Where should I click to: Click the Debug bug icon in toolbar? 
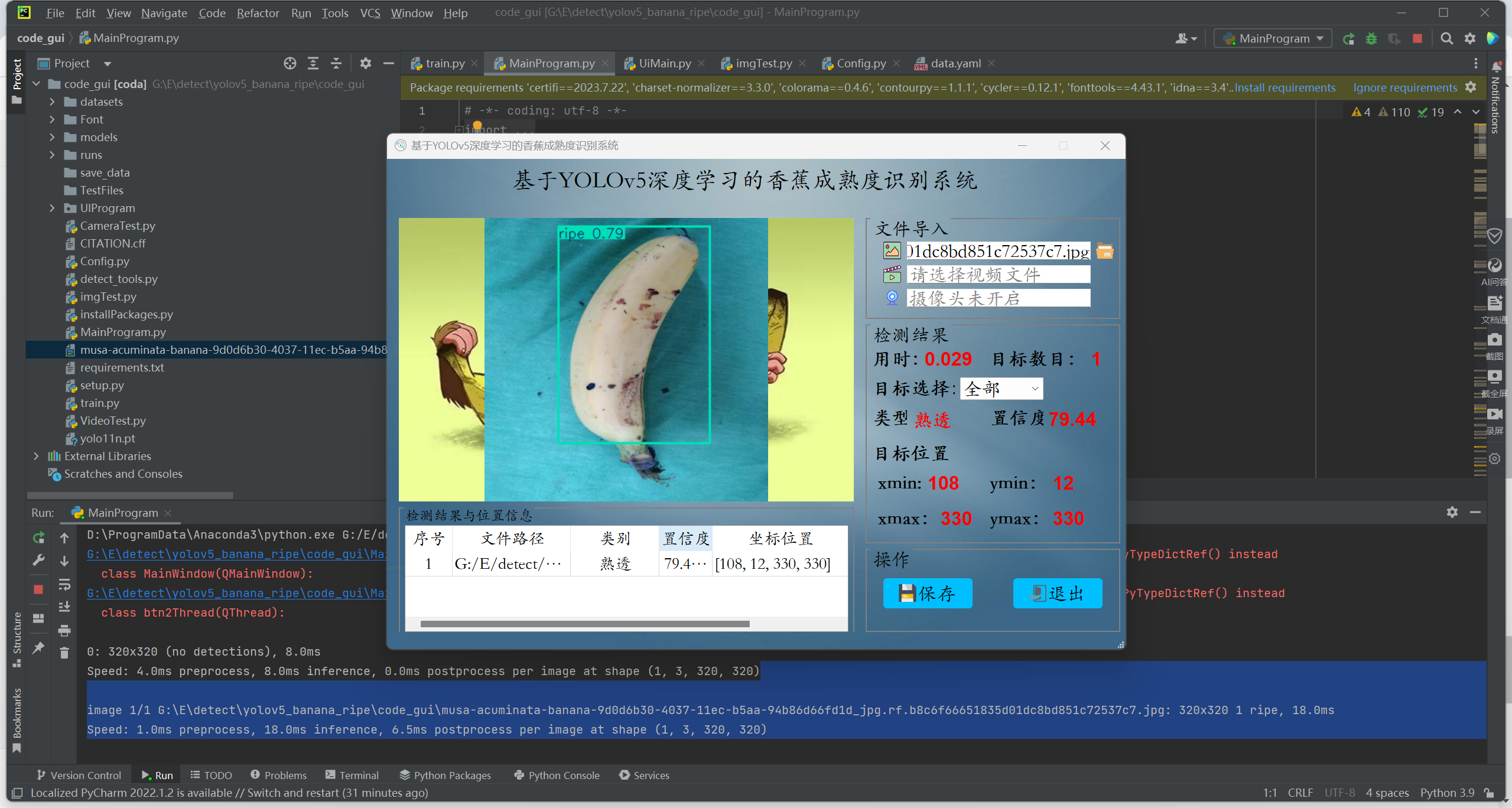[1371, 39]
